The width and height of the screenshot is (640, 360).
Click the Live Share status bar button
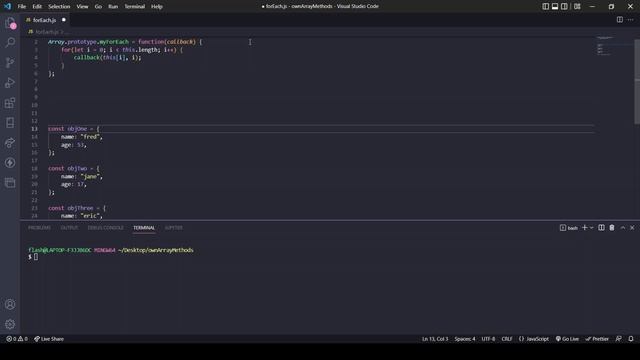(x=49, y=339)
